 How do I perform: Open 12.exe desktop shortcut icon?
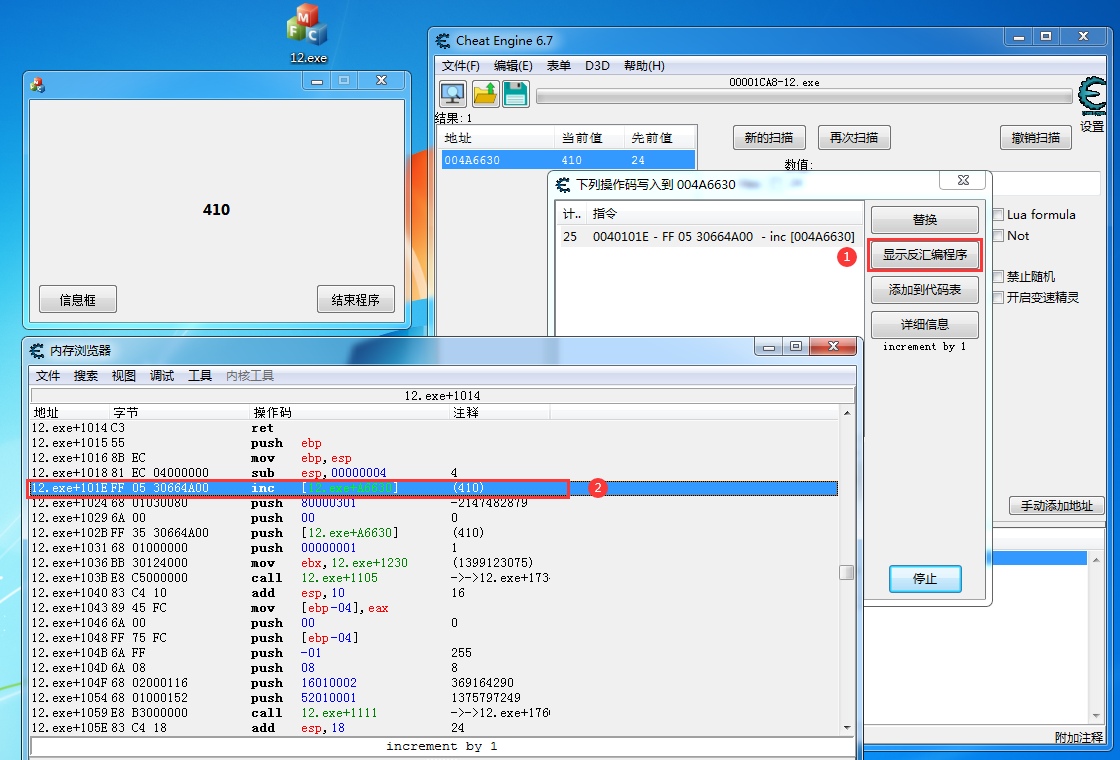(x=308, y=34)
